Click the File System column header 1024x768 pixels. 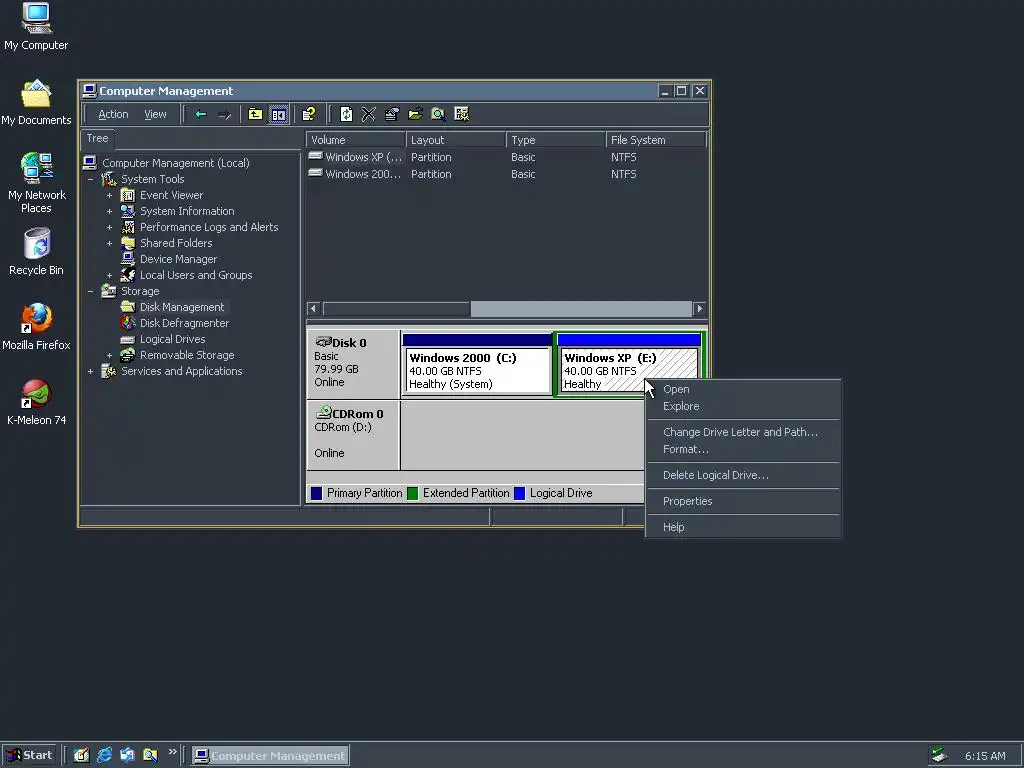click(x=656, y=140)
